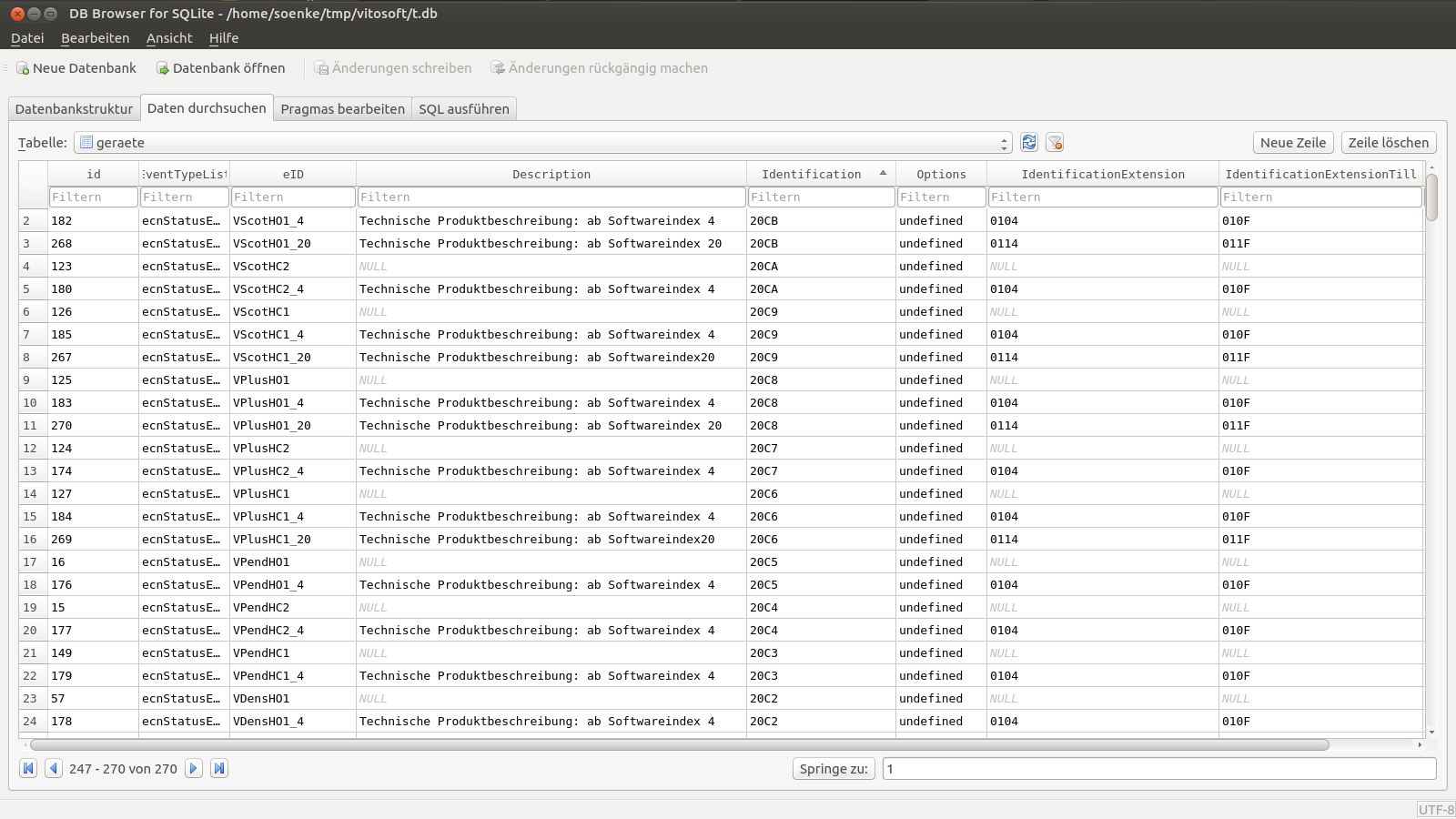Click the Springe zu input field

point(1156,768)
